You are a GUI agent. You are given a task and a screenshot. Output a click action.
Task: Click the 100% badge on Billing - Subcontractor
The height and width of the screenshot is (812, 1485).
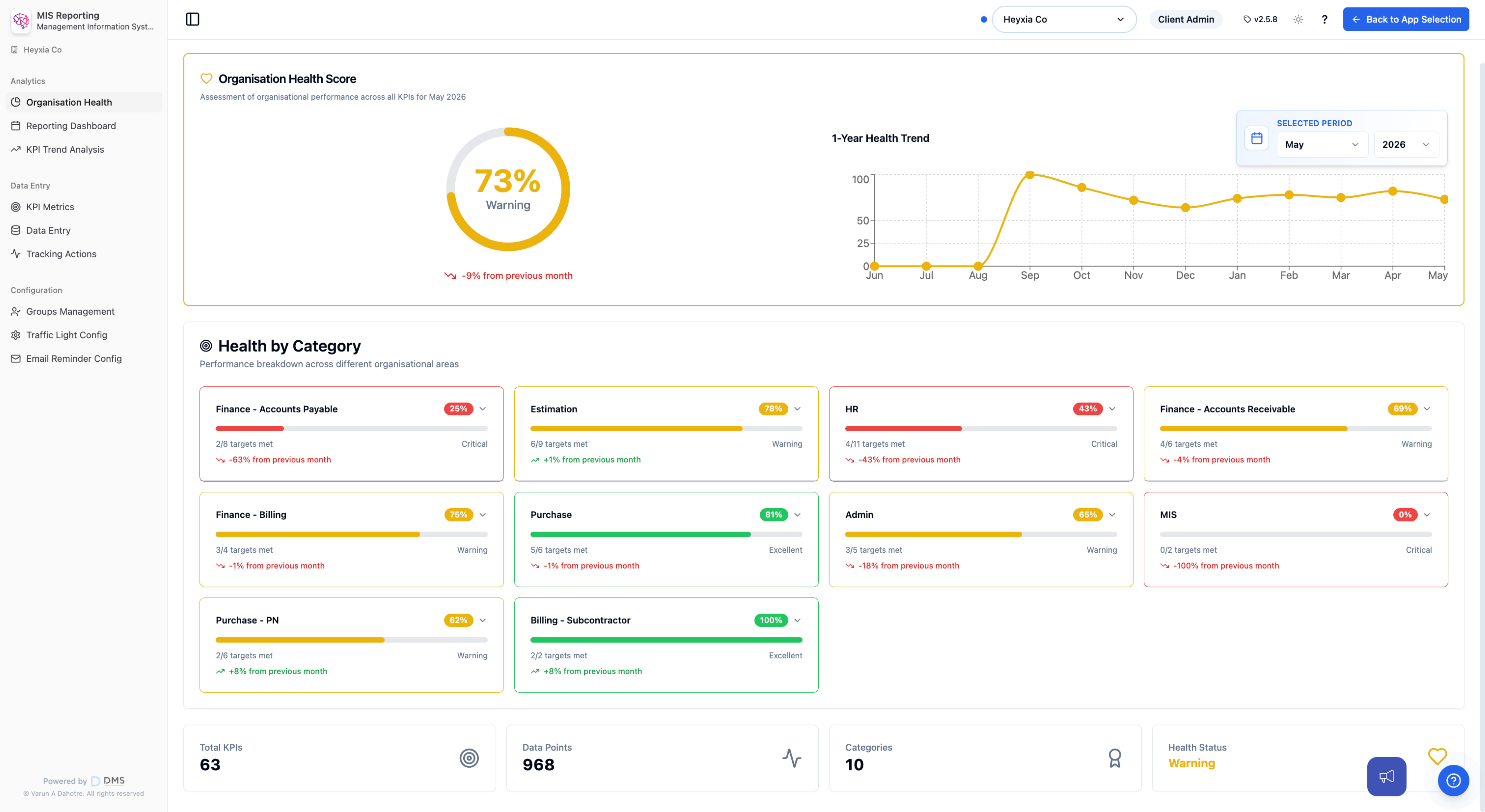coord(771,620)
